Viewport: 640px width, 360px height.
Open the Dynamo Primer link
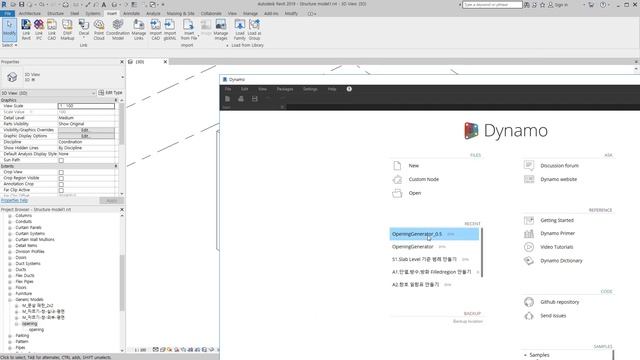pos(558,233)
